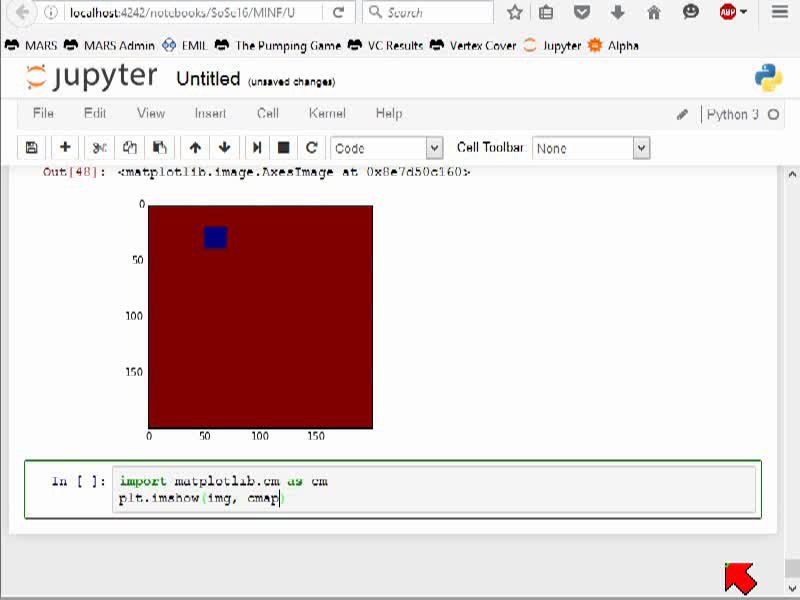Open the View menu
Viewport: 800px width, 600px height.
point(151,113)
